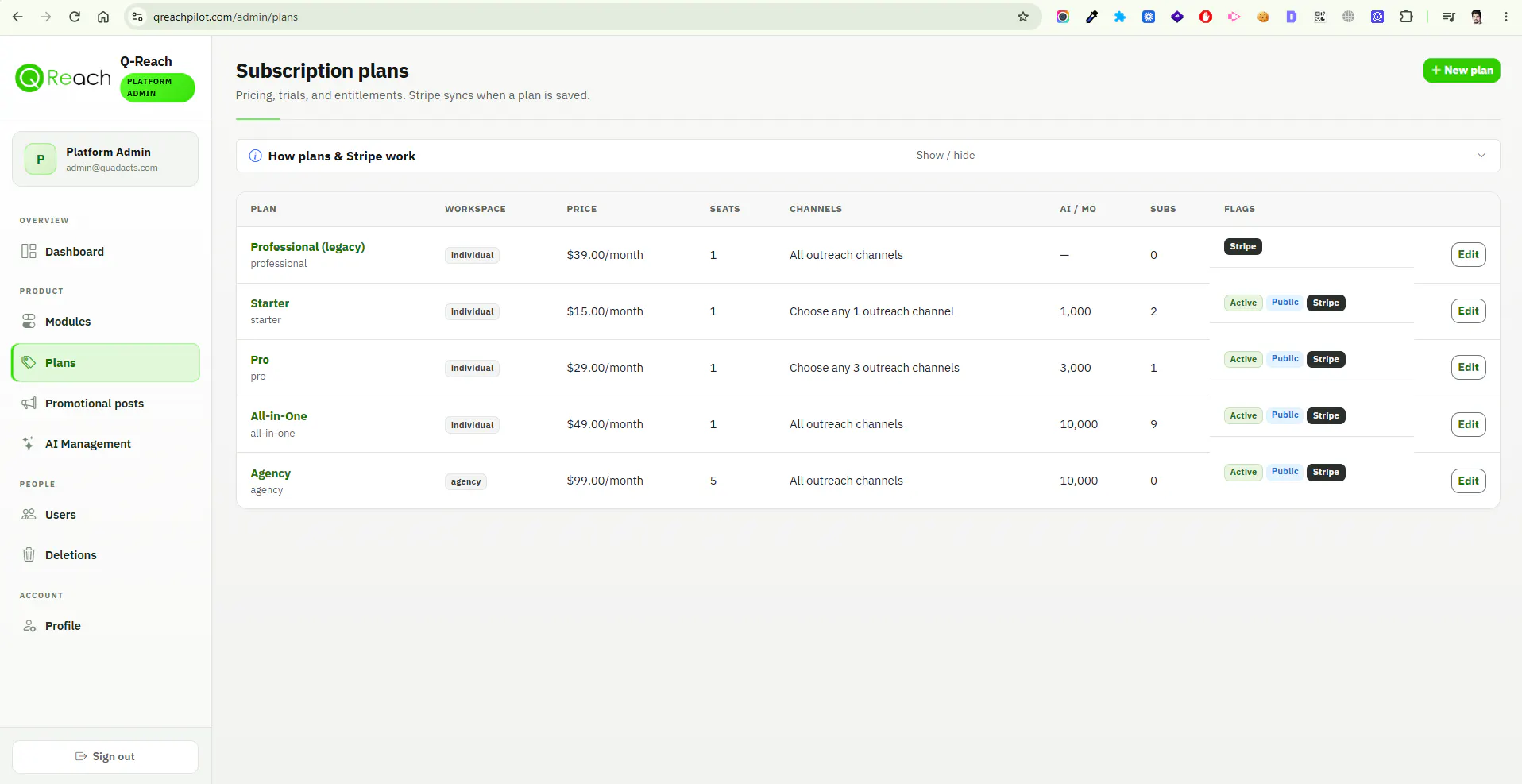The width and height of the screenshot is (1522, 784).
Task: Open Dashboard from the sidebar
Action: (x=106, y=252)
